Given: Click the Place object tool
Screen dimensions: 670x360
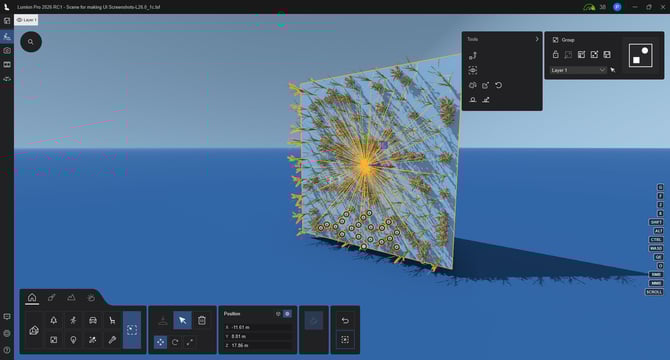Looking at the screenshot, I should click(163, 320).
